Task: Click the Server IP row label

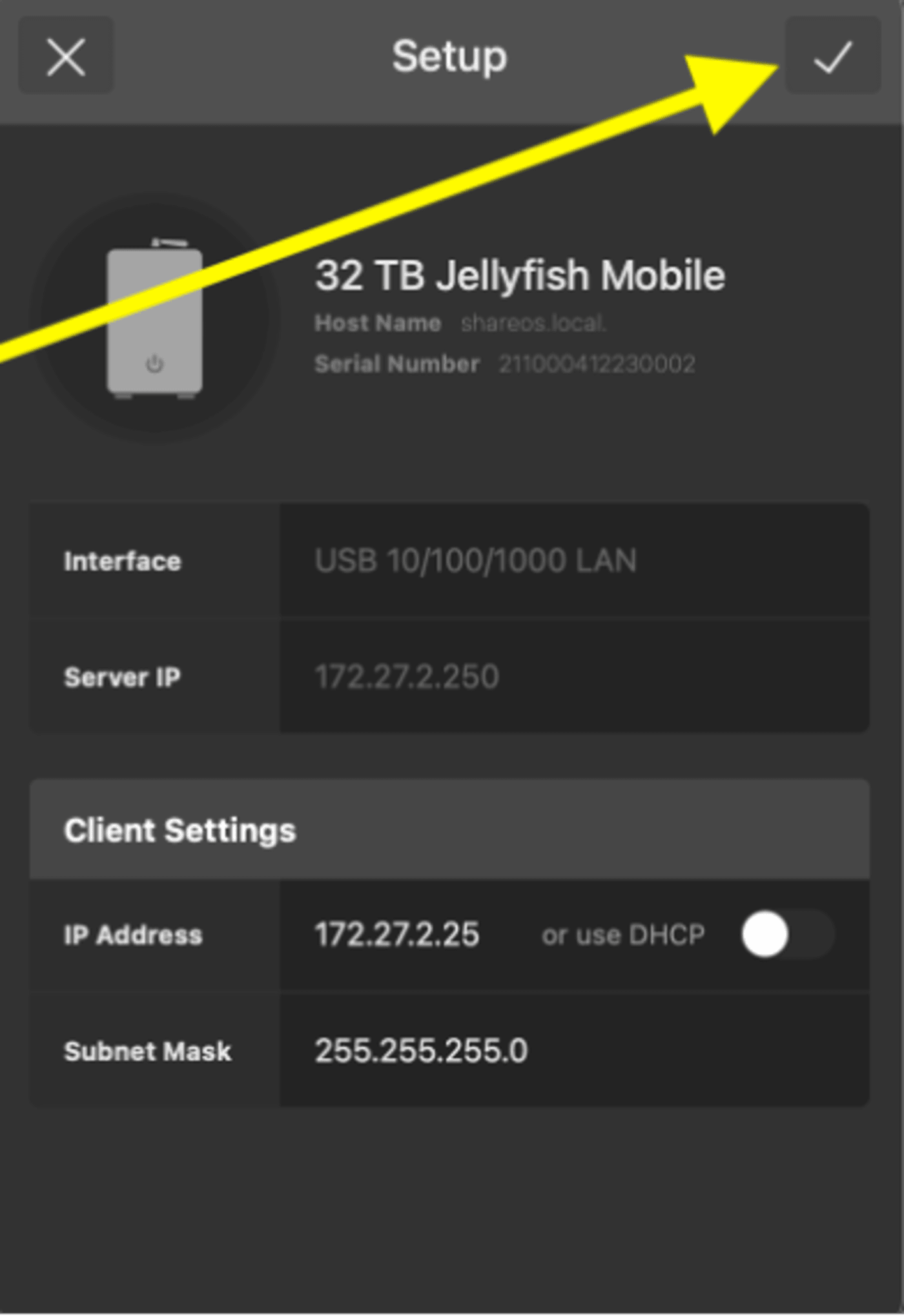Action: 122,677
